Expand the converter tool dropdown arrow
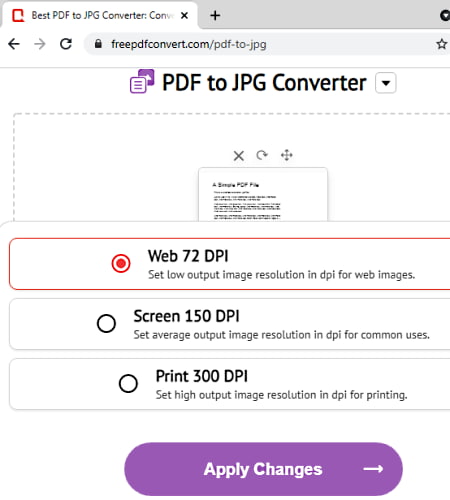 (386, 83)
